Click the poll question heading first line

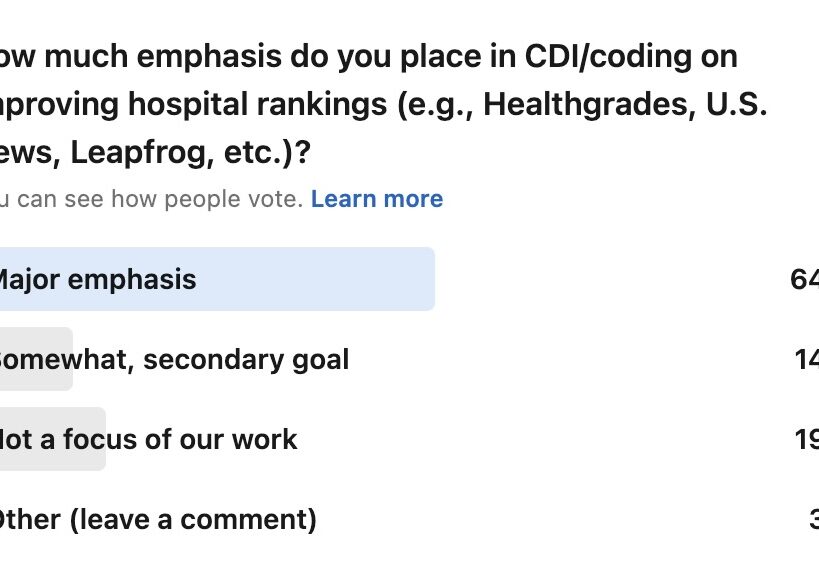[x=368, y=56]
